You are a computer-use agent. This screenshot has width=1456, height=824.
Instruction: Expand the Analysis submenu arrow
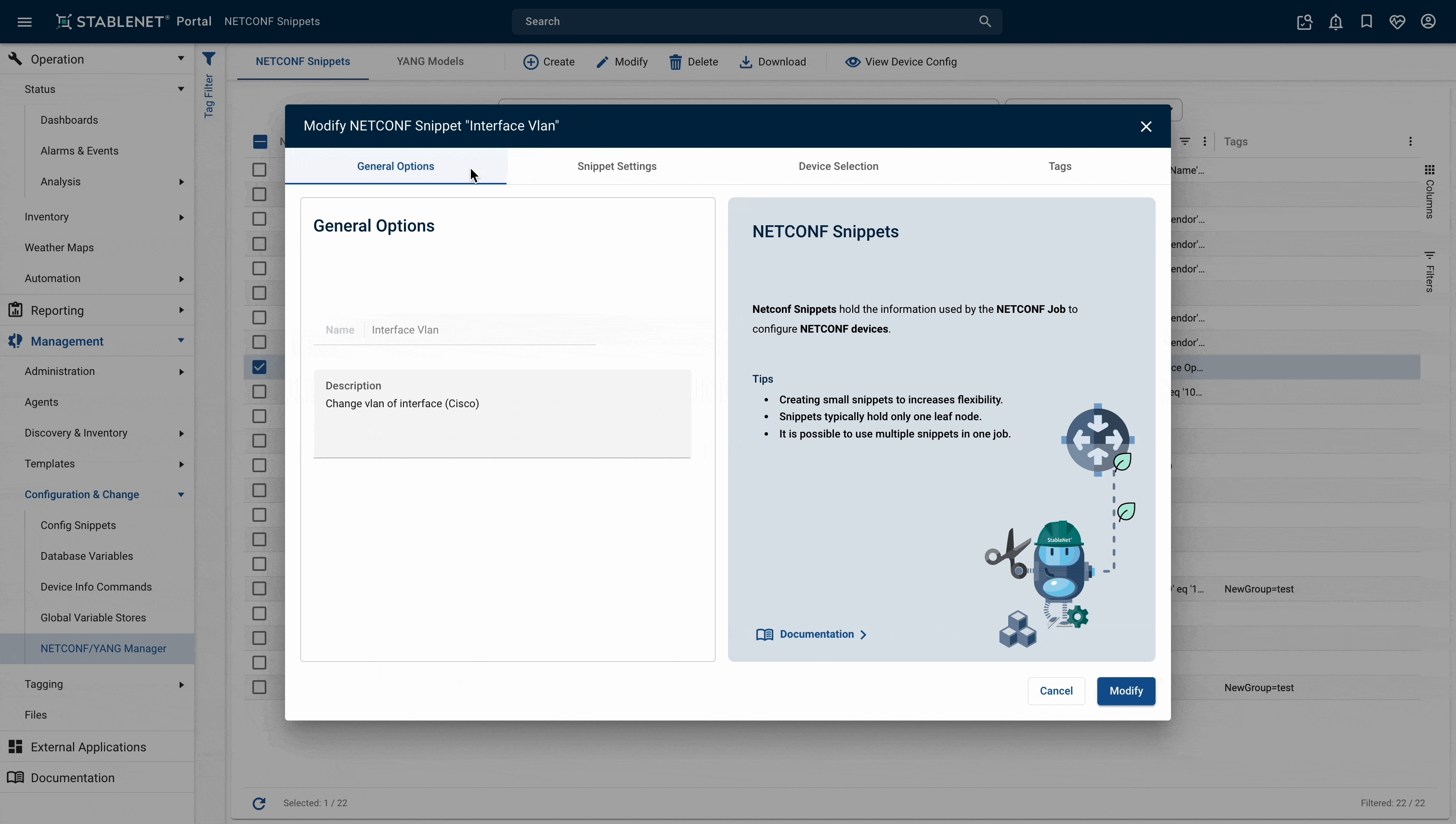pos(181,182)
